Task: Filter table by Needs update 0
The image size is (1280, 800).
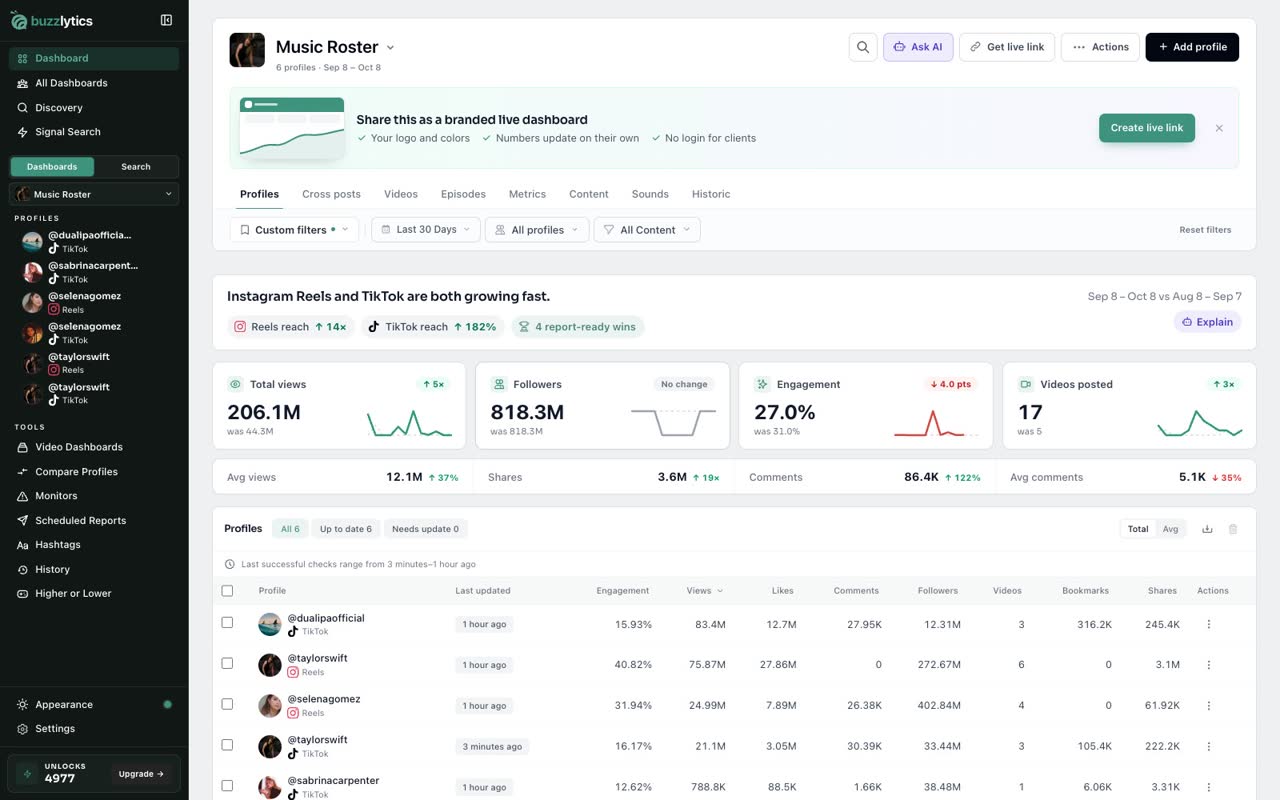Action: [425, 529]
